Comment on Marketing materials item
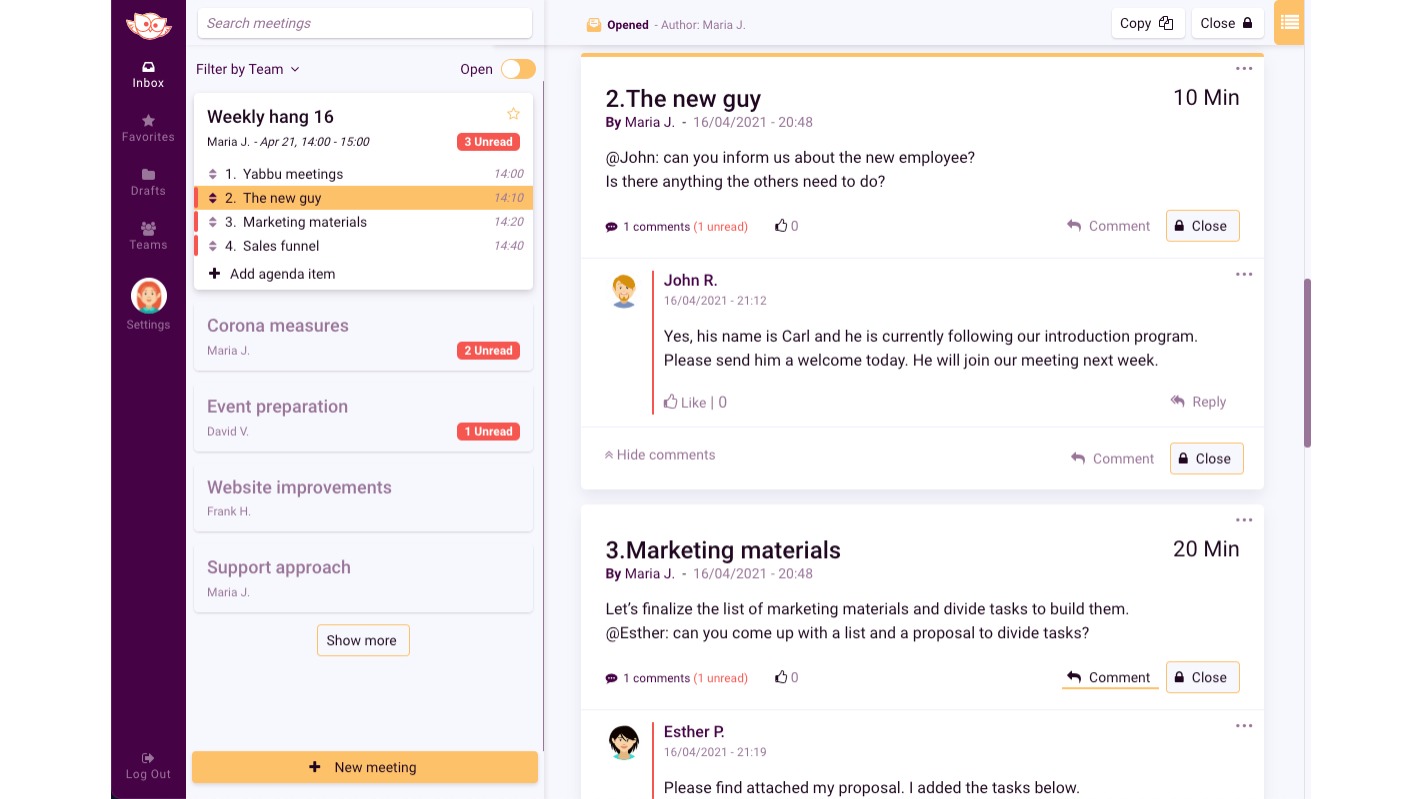The width and height of the screenshot is (1422, 799). [1109, 677]
